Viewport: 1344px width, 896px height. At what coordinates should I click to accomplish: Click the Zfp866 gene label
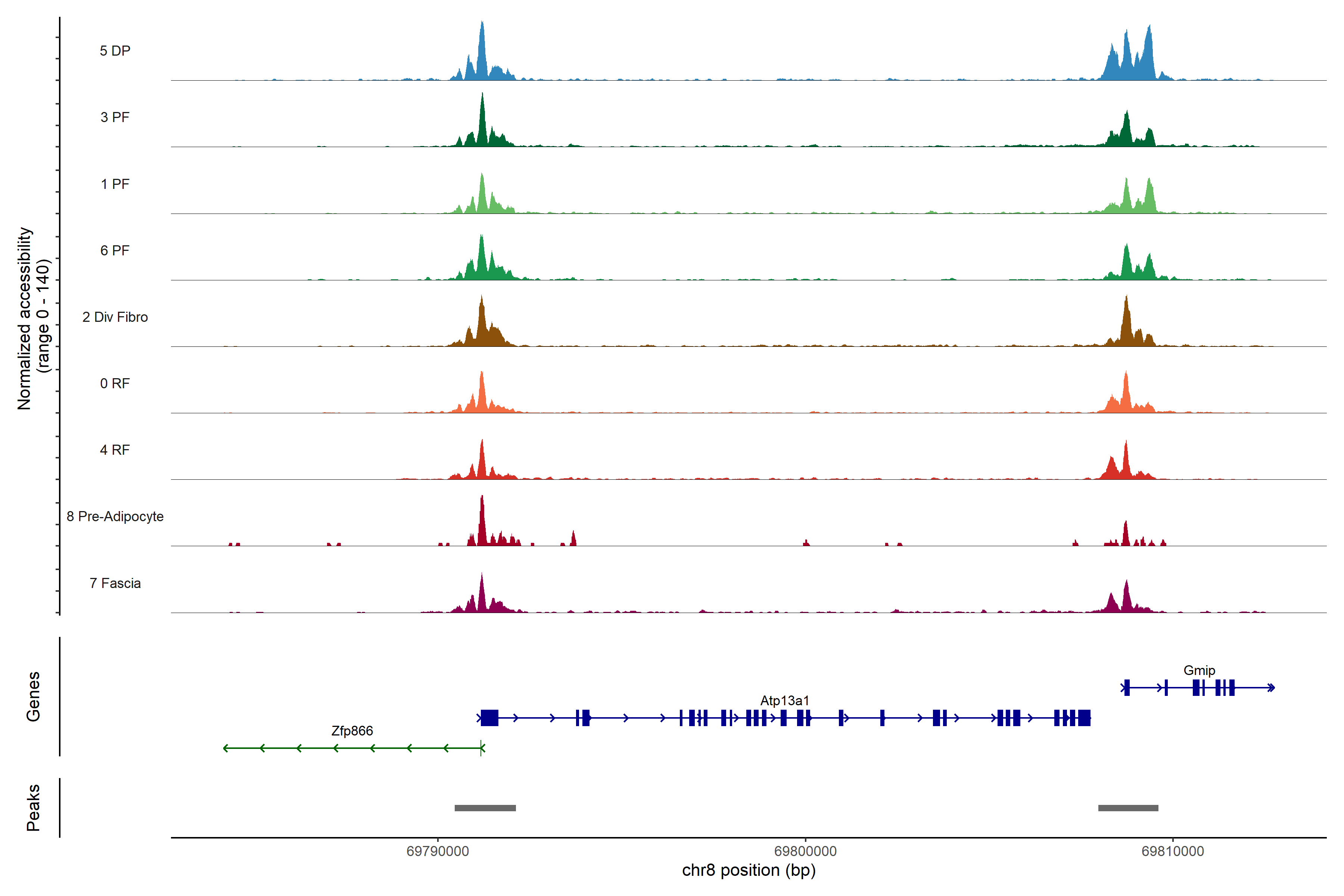pyautogui.click(x=352, y=731)
